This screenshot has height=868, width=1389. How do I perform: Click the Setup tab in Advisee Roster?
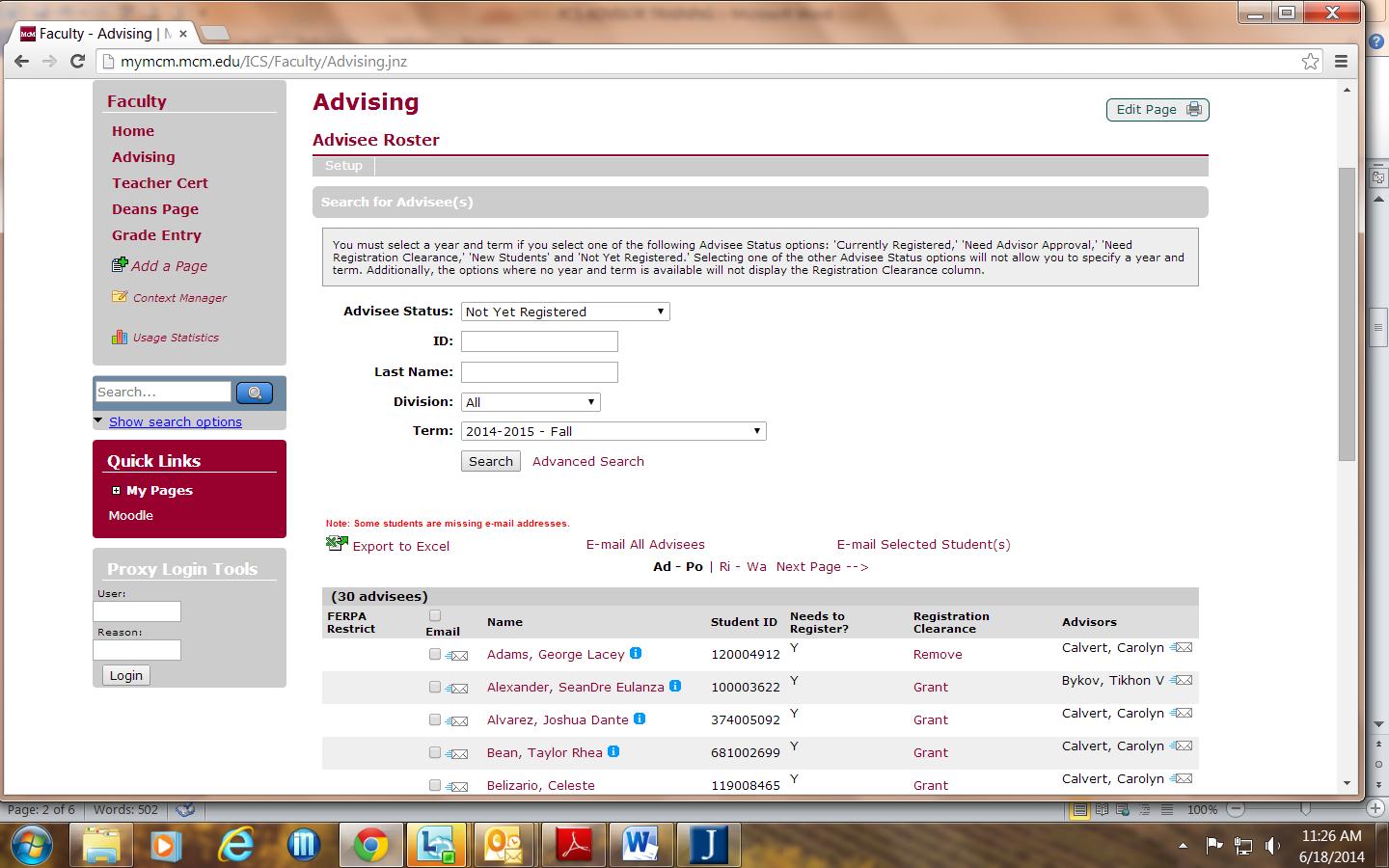(343, 166)
